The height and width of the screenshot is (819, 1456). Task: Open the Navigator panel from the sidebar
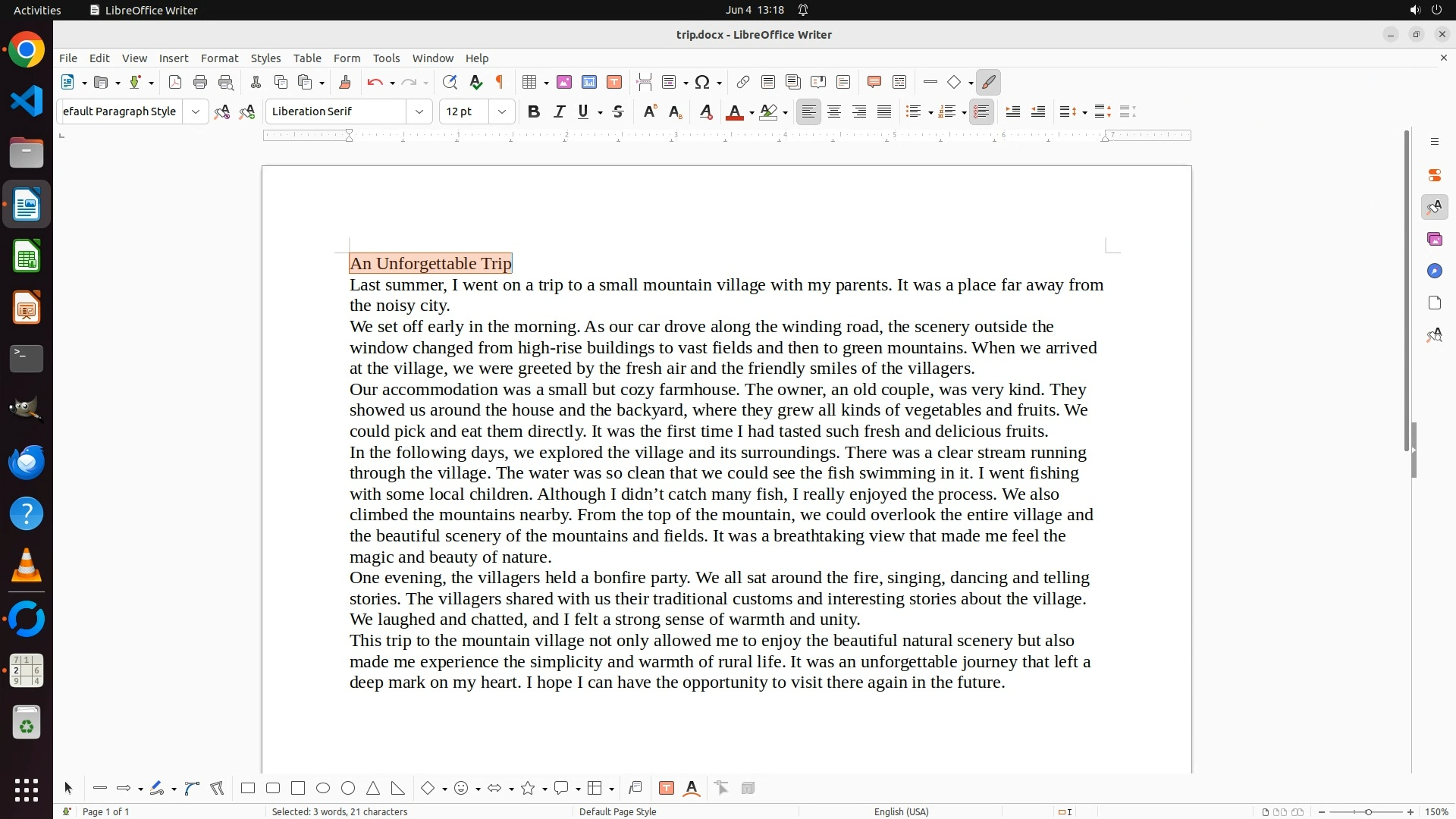click(1434, 271)
